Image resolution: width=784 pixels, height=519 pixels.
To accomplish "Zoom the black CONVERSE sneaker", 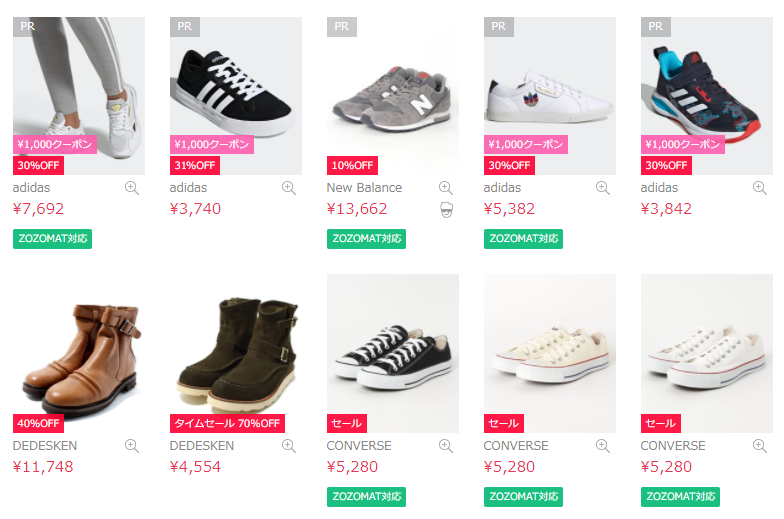I will coord(446,446).
